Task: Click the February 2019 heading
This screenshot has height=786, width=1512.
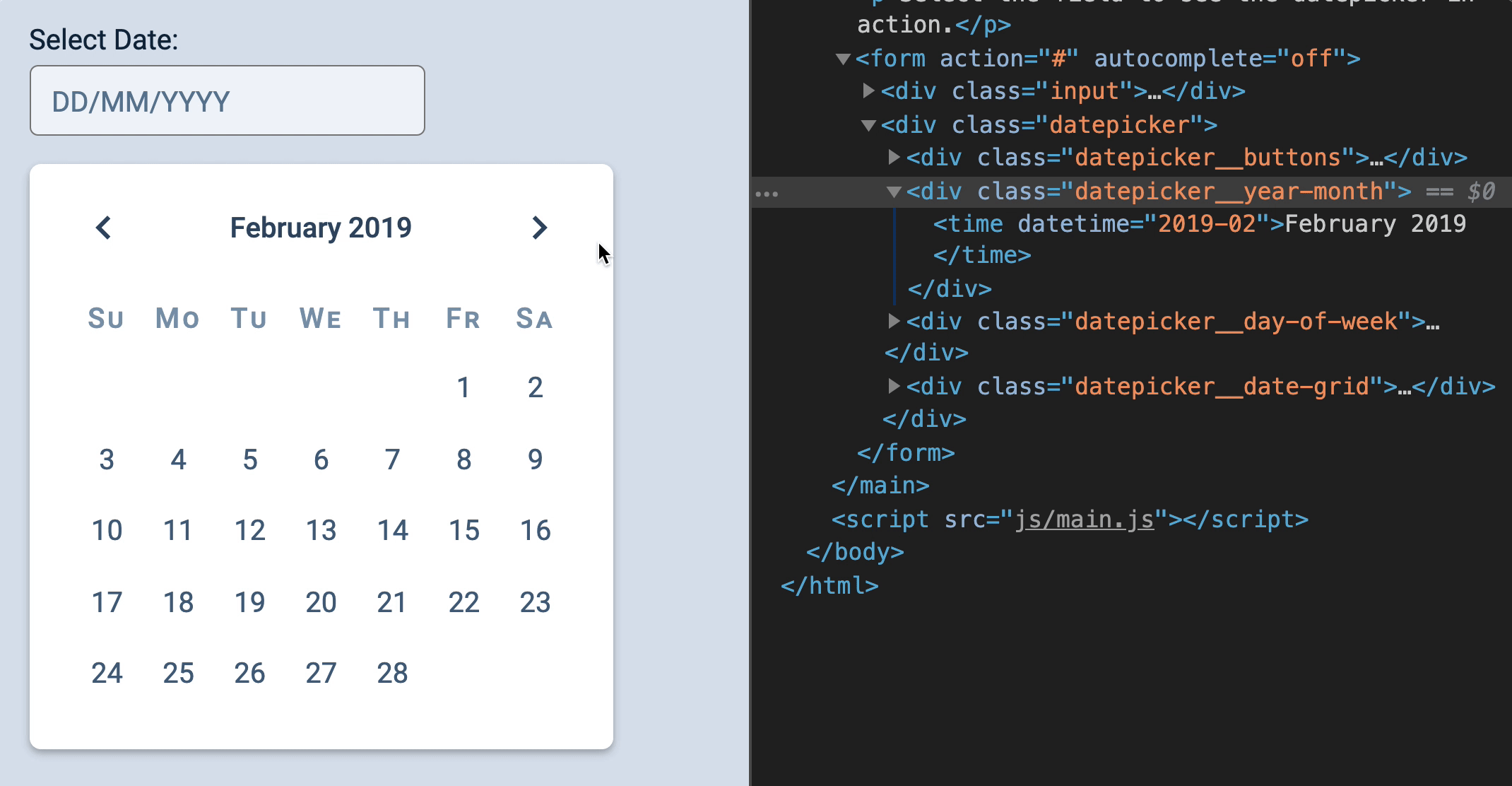Action: [x=320, y=227]
